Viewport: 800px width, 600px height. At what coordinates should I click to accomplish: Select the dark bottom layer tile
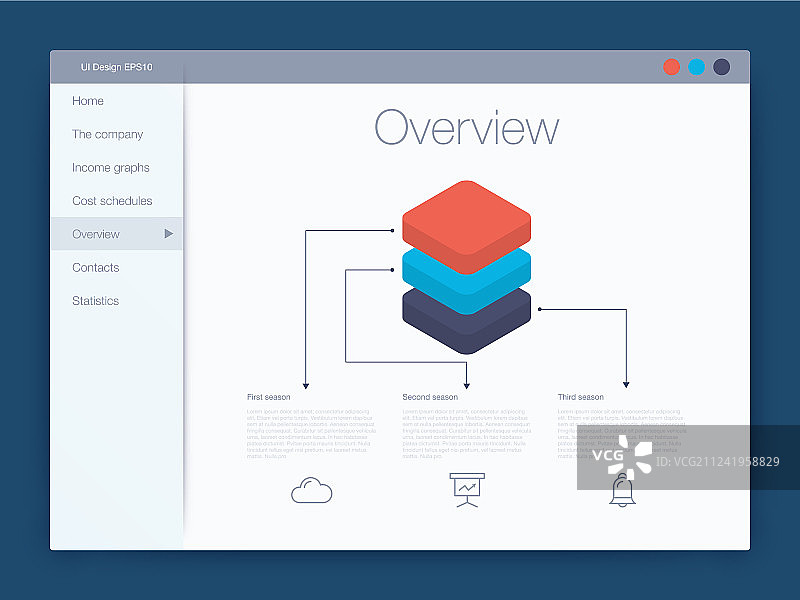click(466, 328)
